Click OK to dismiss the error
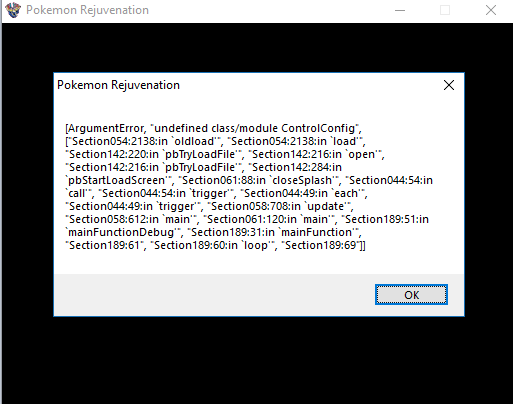 tap(411, 294)
